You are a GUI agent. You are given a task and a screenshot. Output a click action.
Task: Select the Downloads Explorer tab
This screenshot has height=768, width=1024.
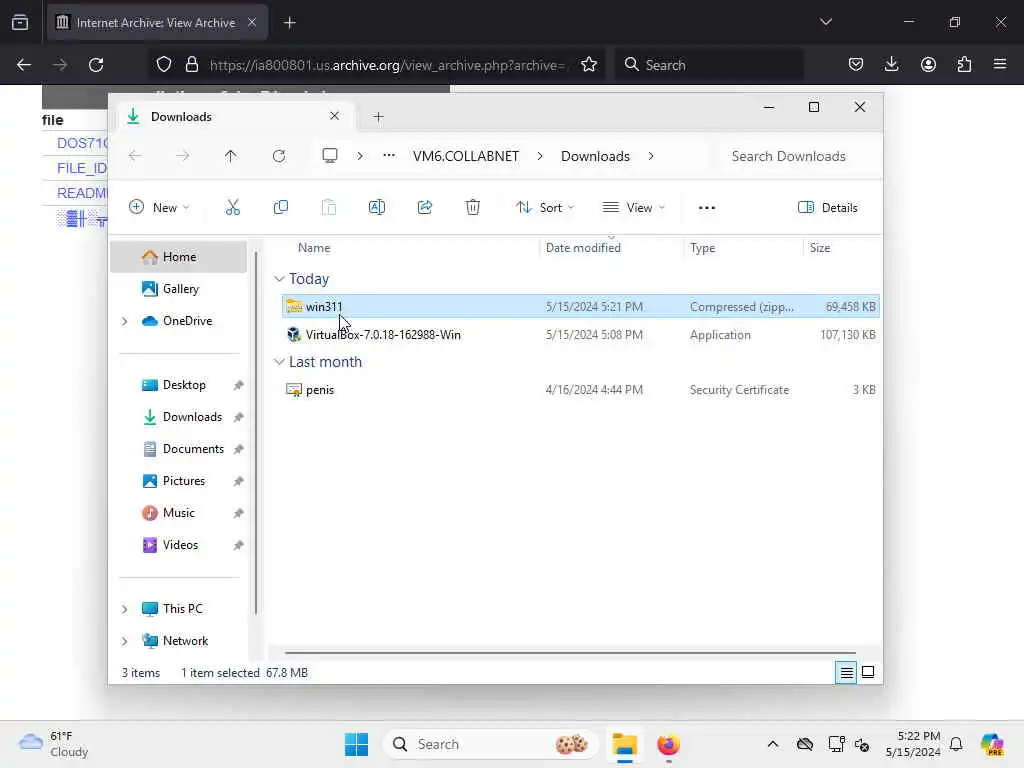coord(236,117)
